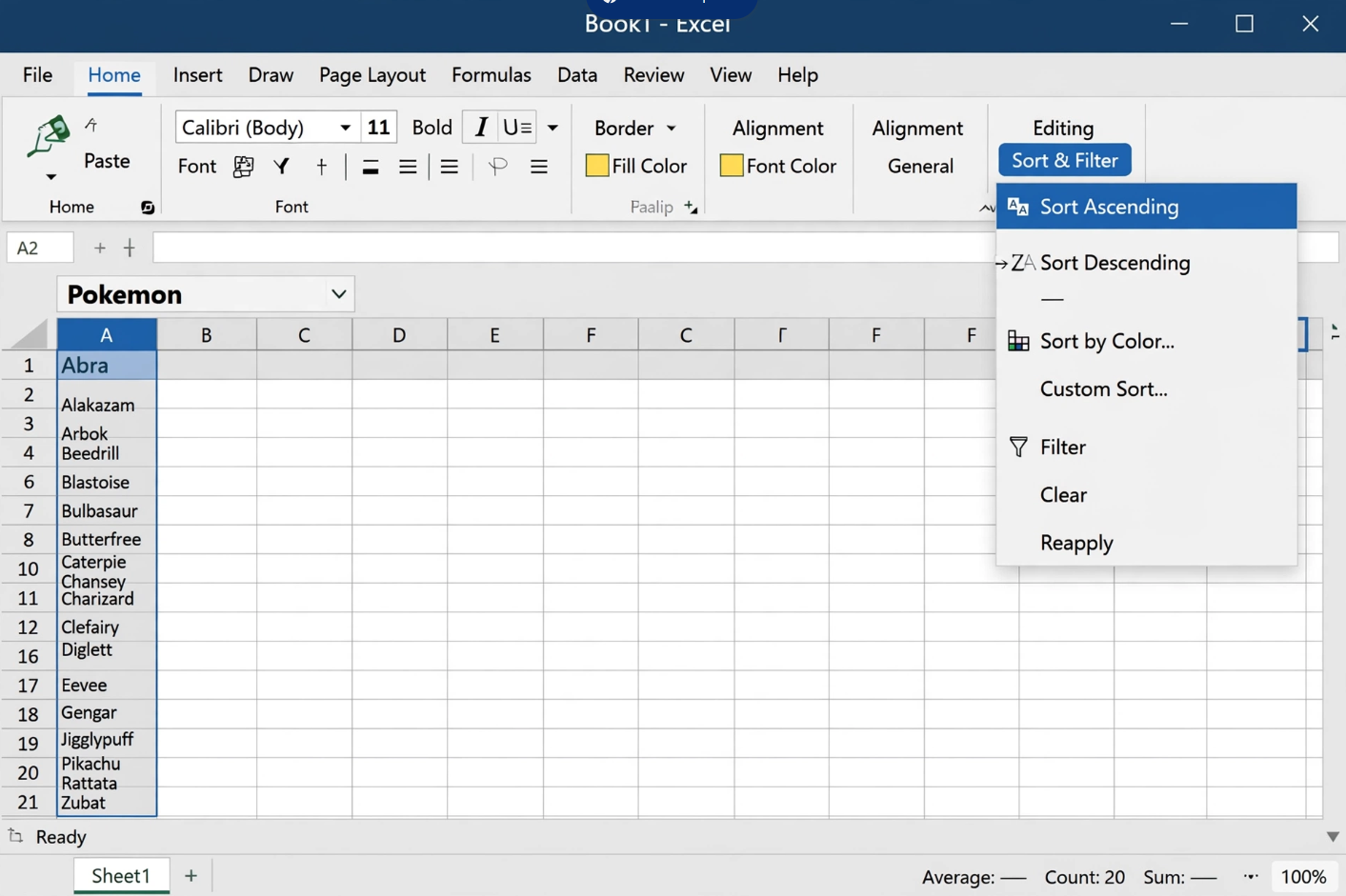Click the AZ icon beside Sort Ascending
Screen dimensions: 1346x896
[x=1018, y=207]
